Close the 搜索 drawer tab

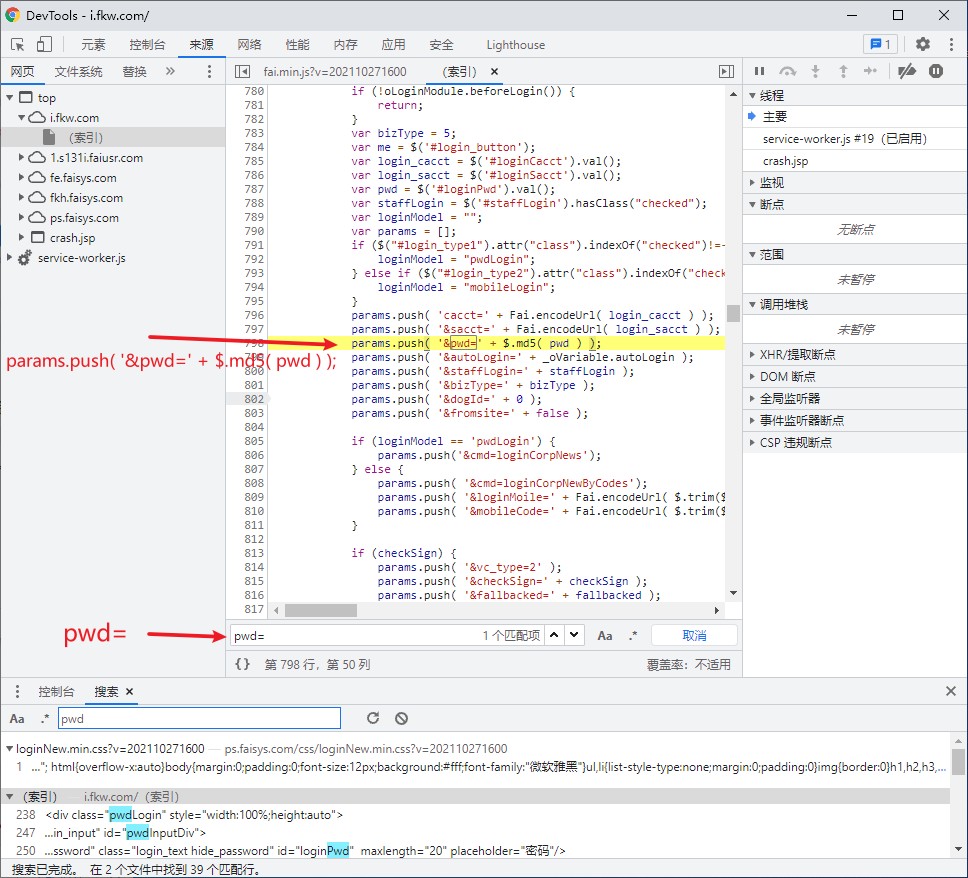pyautogui.click(x=130, y=692)
